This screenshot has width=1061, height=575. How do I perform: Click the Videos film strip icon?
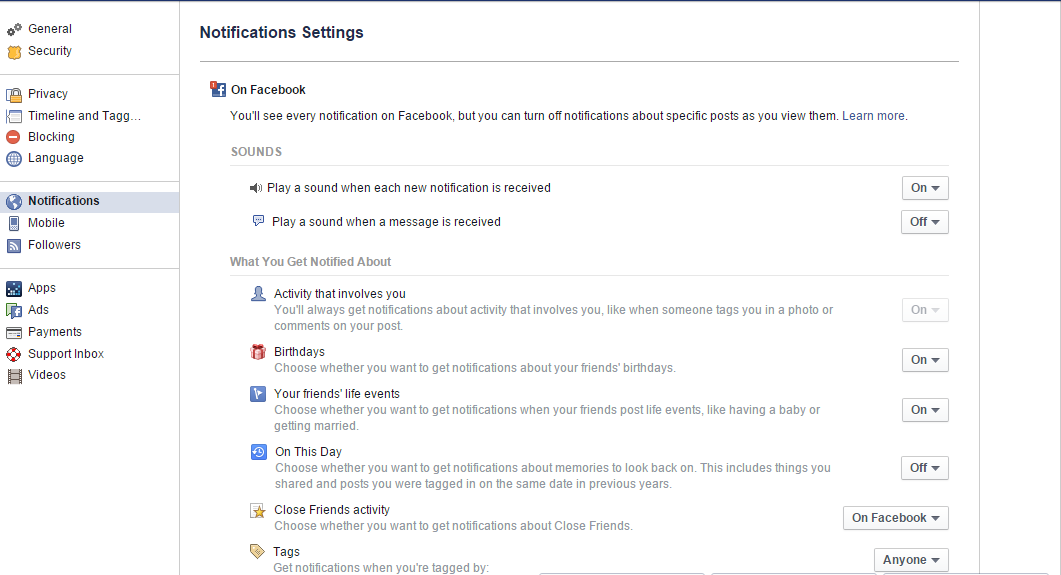point(14,375)
